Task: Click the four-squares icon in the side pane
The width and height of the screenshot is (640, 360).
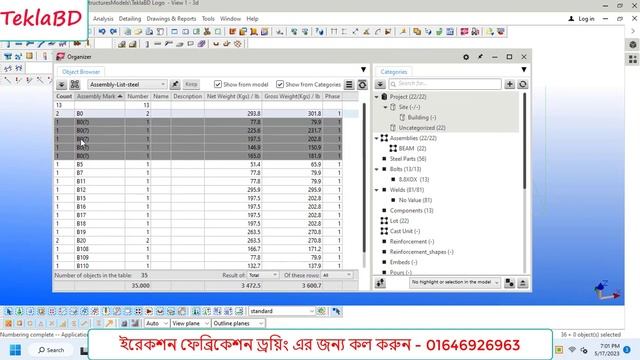Action: (x=633, y=60)
